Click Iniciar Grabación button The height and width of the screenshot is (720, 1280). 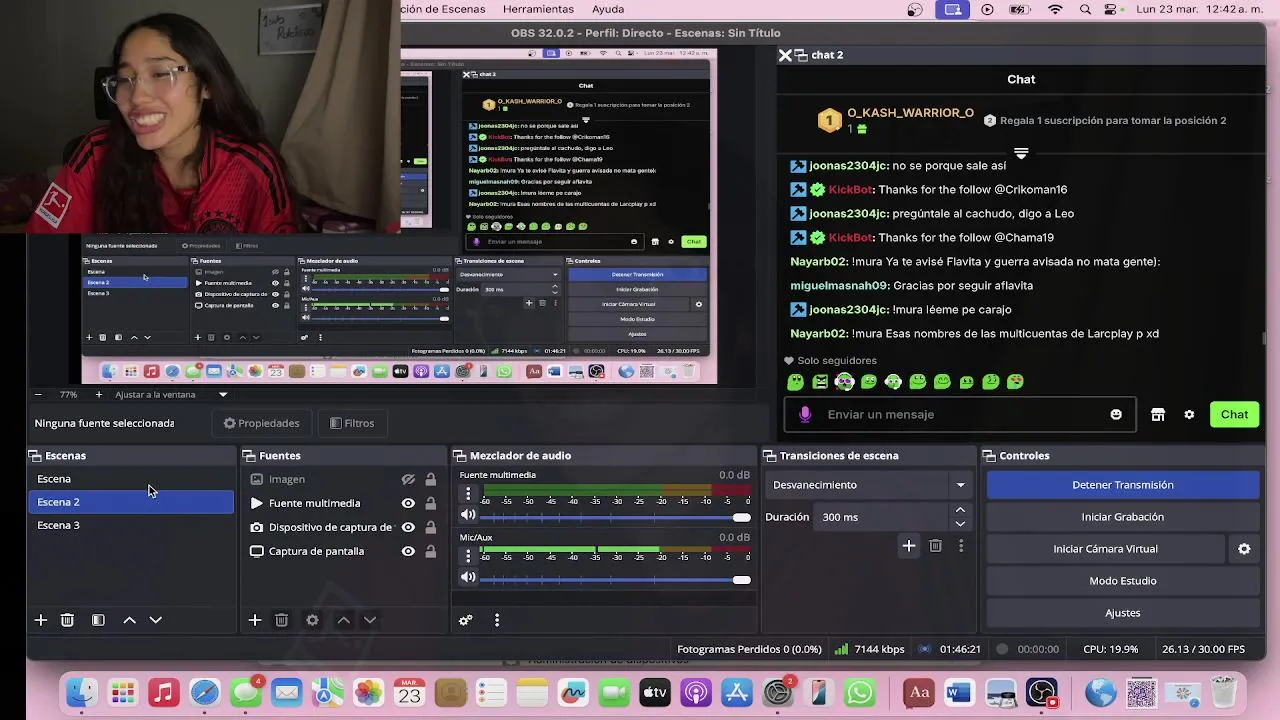pos(1123,517)
